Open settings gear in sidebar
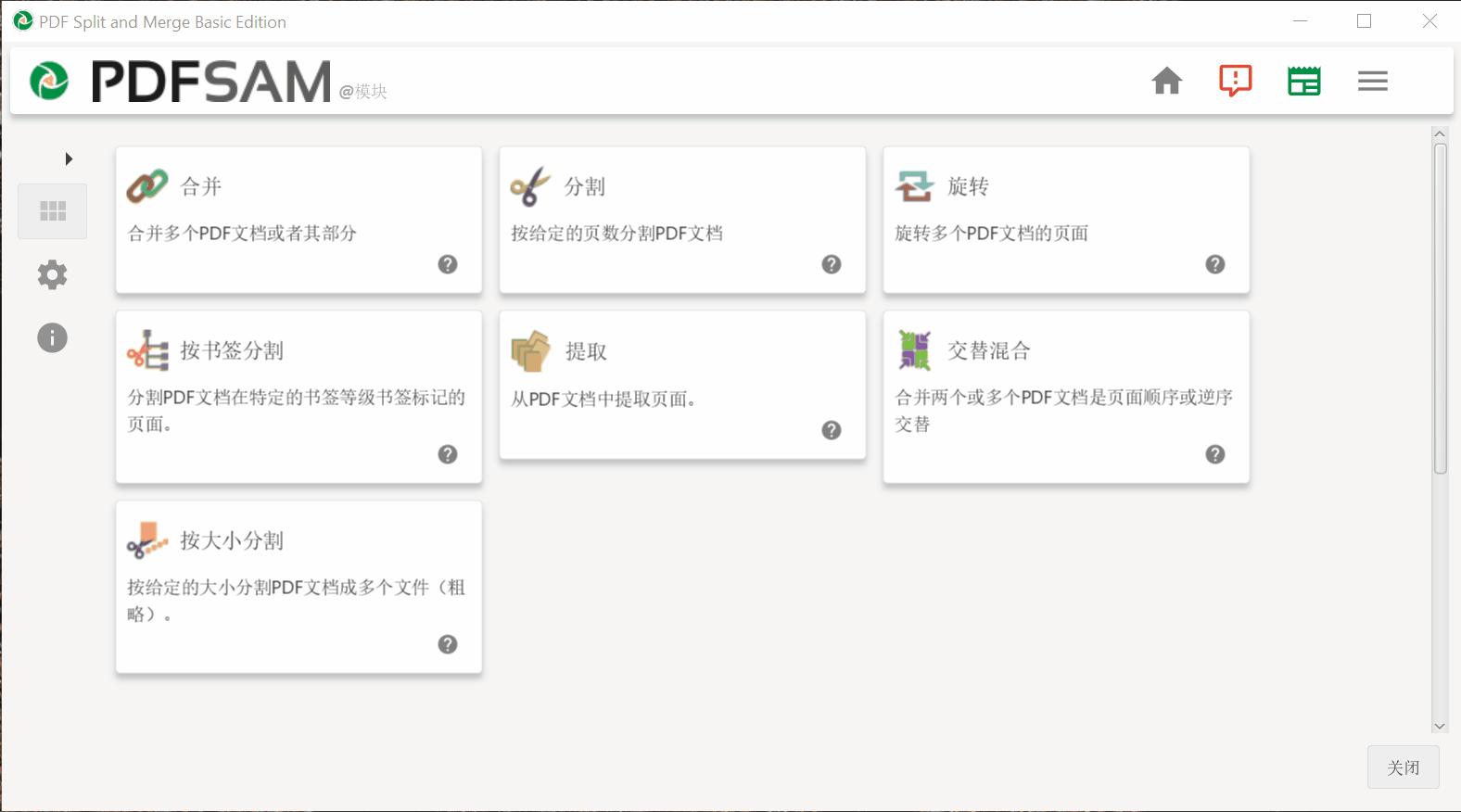Screen dimensions: 1461x812 53,274
